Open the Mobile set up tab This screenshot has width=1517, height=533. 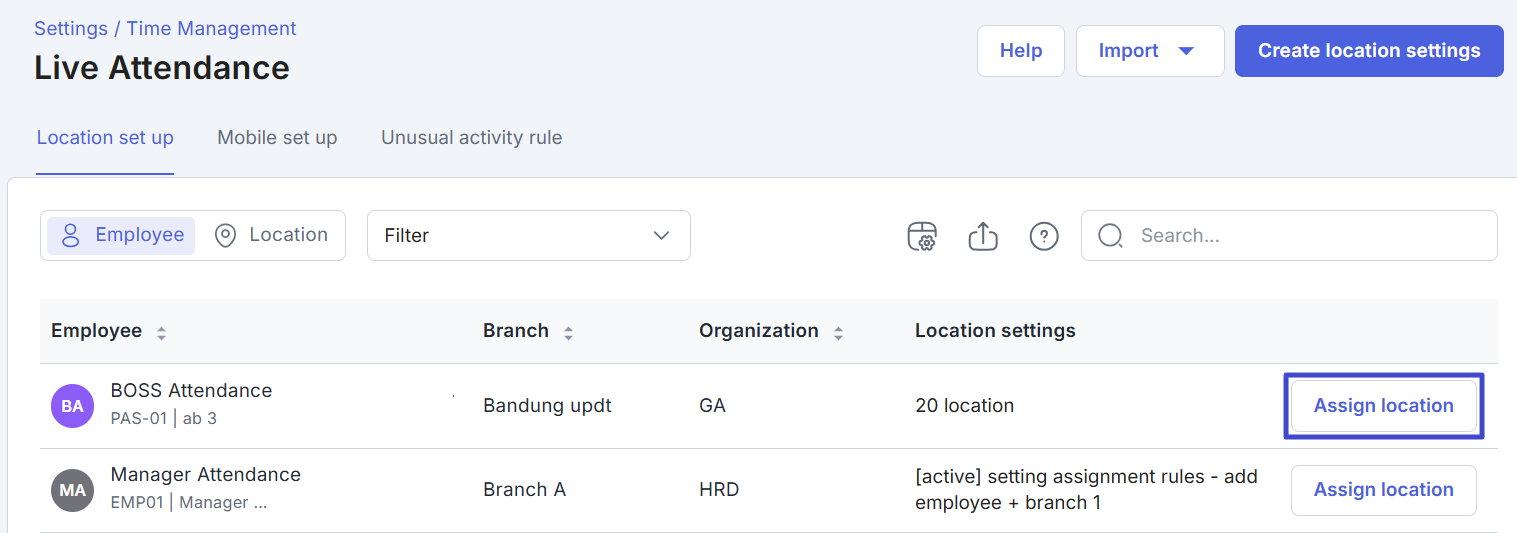click(x=277, y=138)
